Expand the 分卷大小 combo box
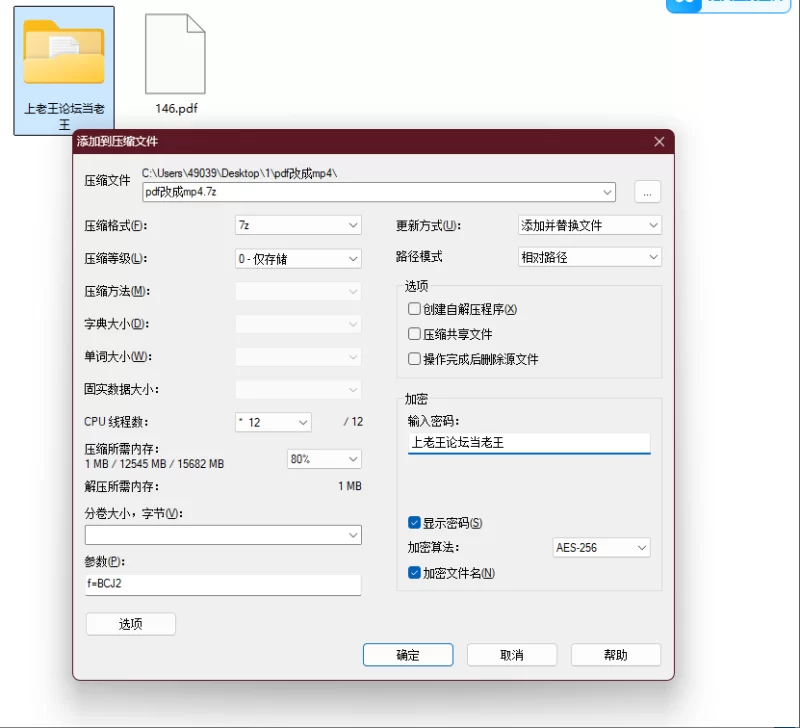 tap(353, 535)
